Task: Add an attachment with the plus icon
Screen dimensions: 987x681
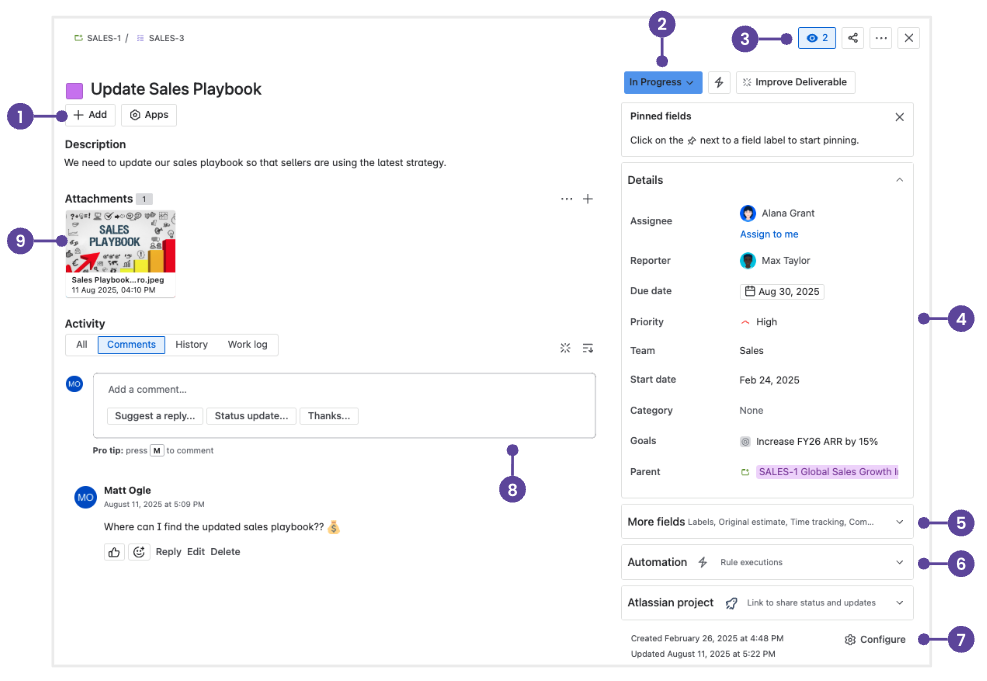Action: [x=588, y=199]
